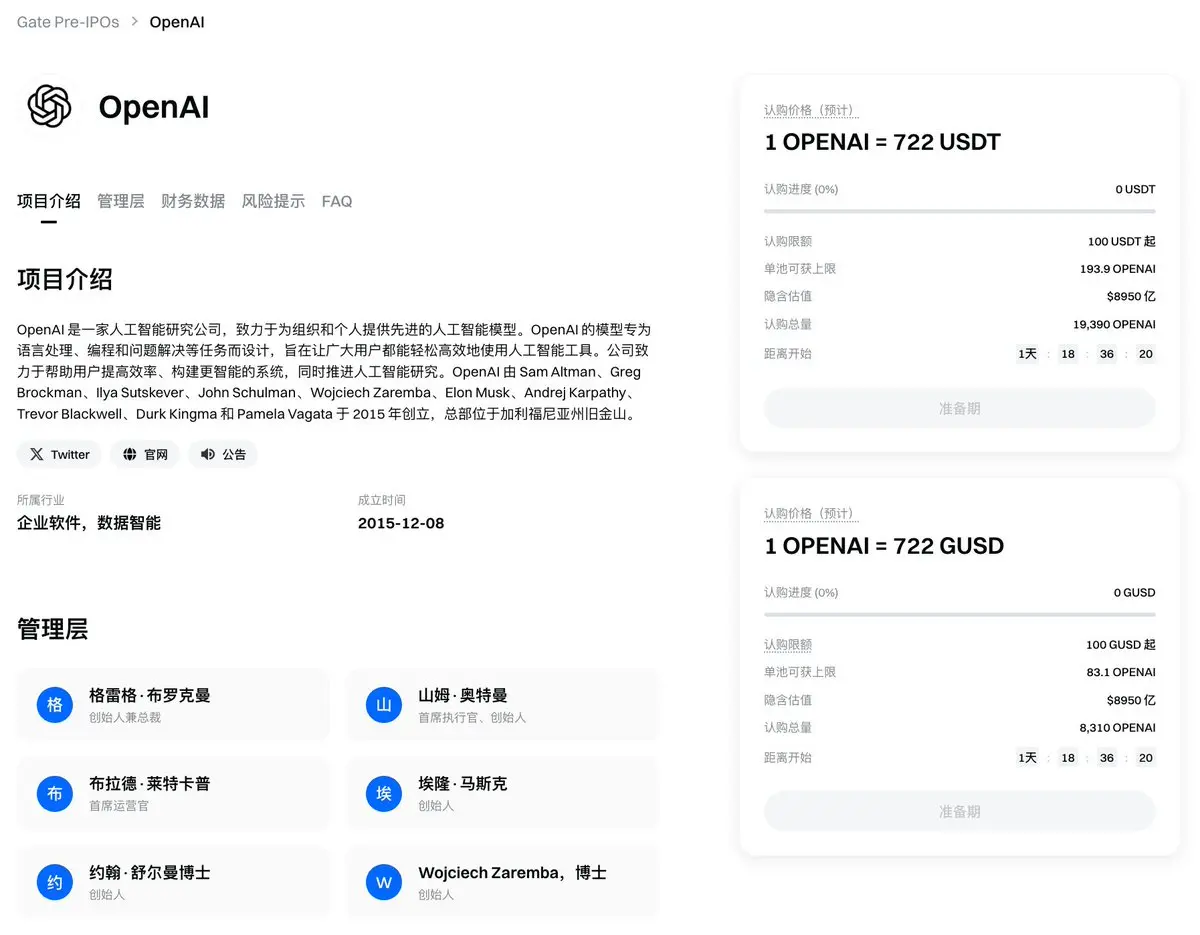Click the 约 avatar of 约翰·舒尔曼博士
1200x935 pixels.
[55, 883]
